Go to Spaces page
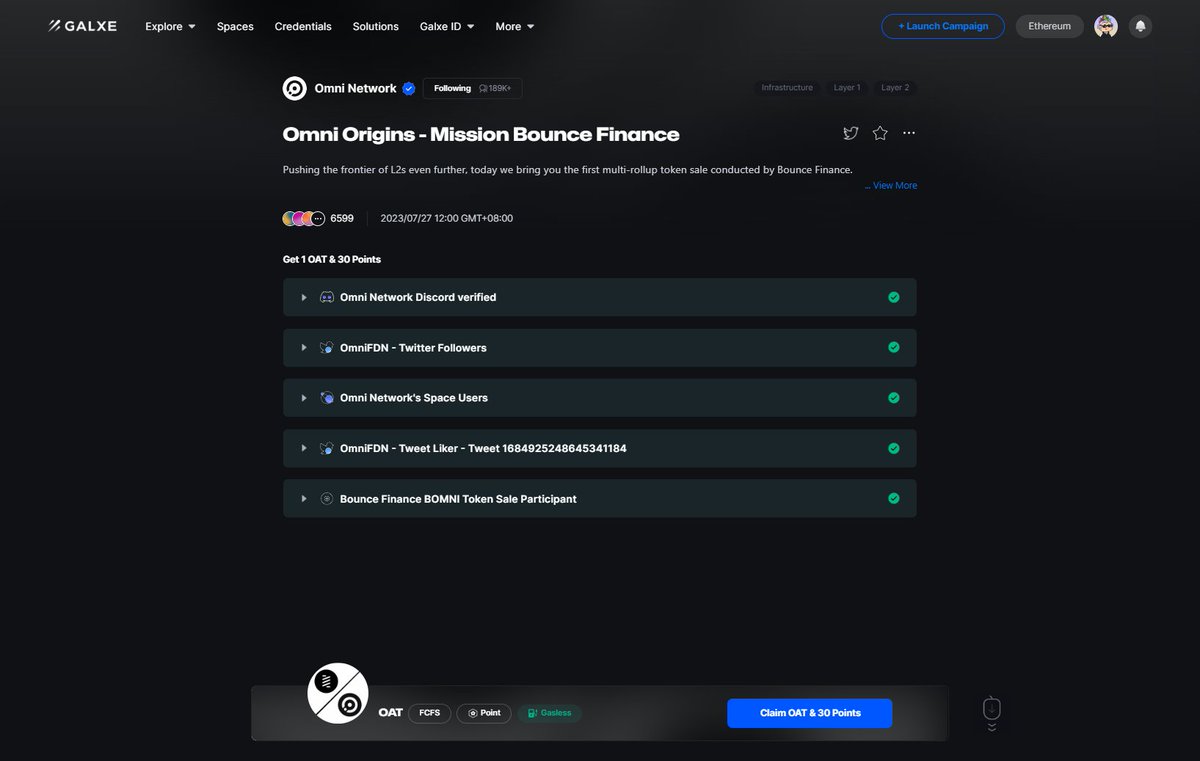 click(235, 26)
